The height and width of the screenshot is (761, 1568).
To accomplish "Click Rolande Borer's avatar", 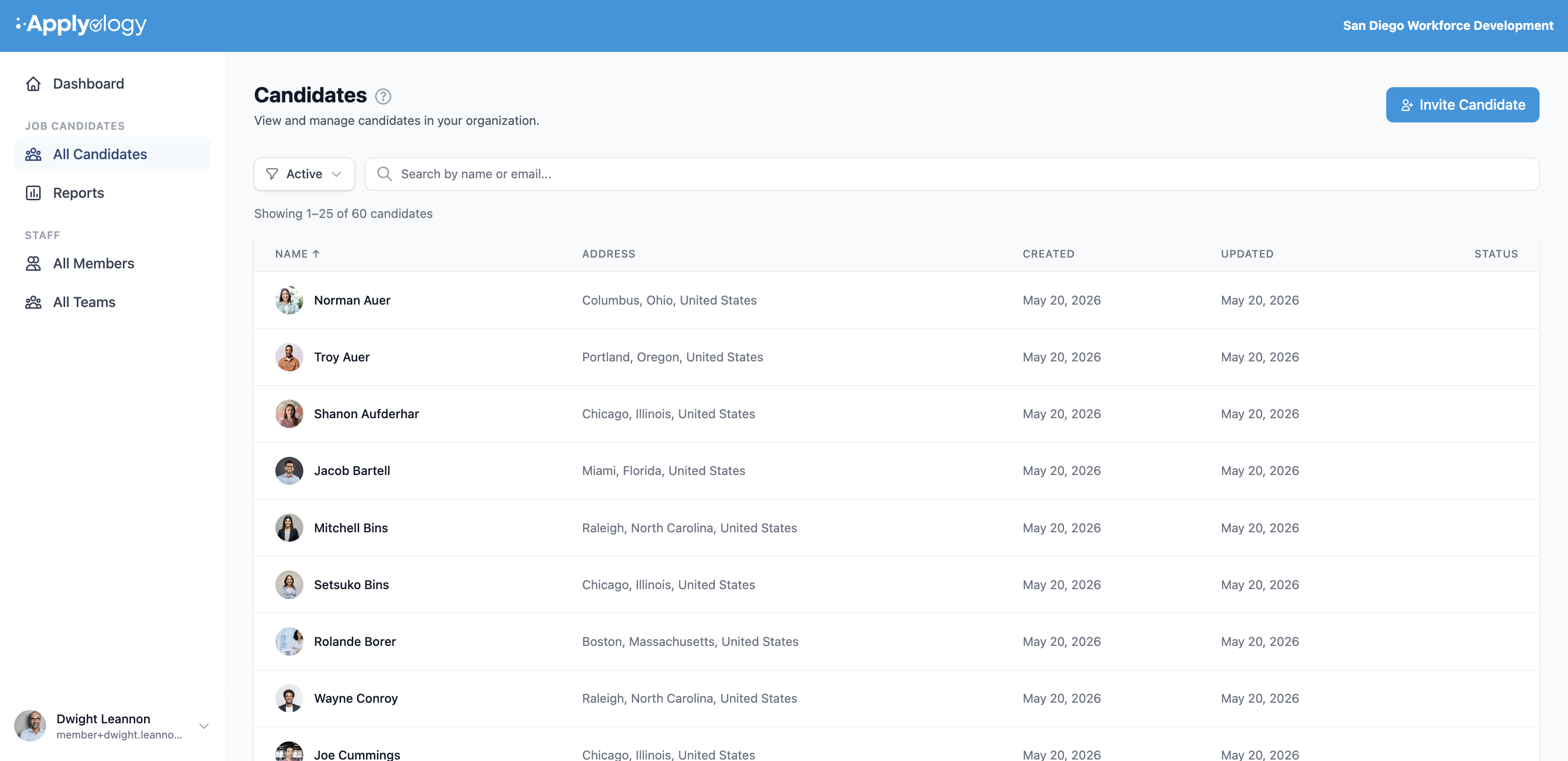I will (289, 642).
